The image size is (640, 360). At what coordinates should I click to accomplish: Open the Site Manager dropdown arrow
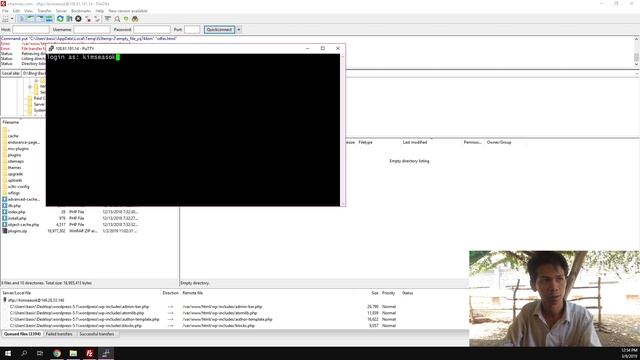point(12,19)
